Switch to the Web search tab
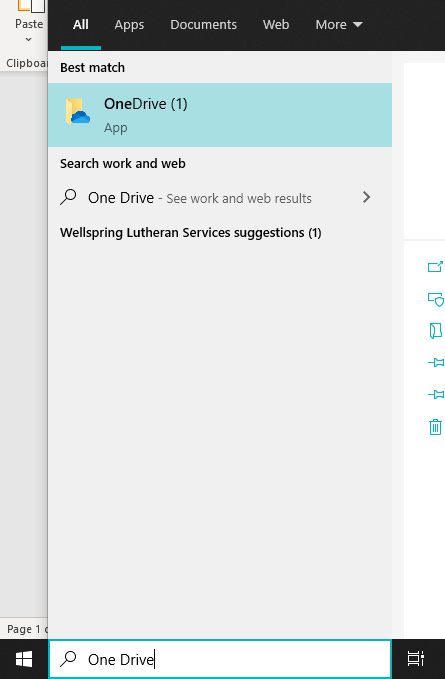The image size is (445, 679). (276, 25)
